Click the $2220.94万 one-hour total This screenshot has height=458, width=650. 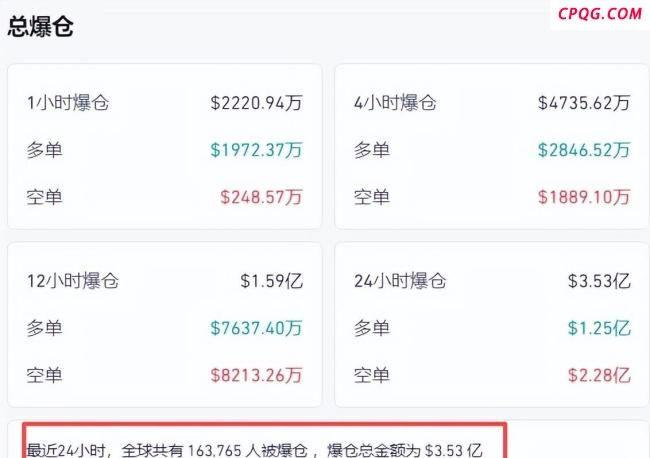tap(256, 102)
